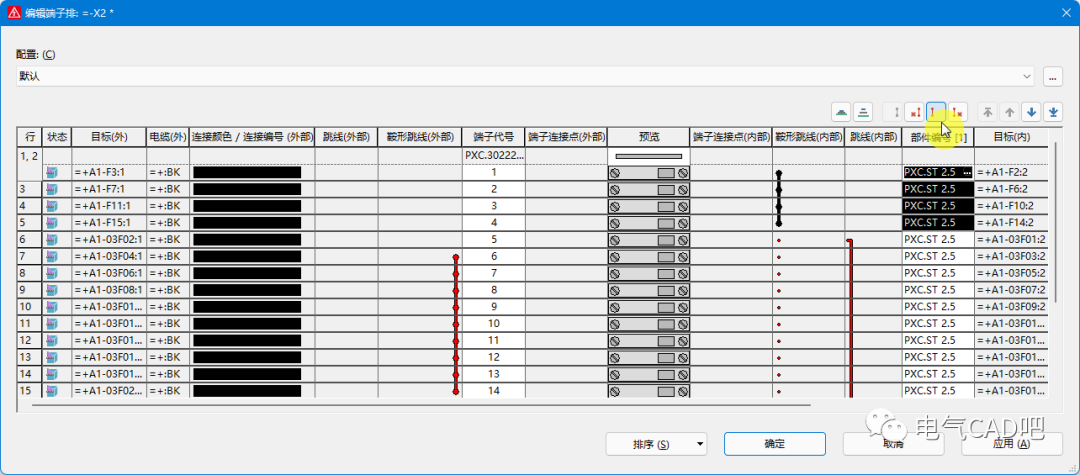Open the 配置 configuration dropdown
Viewport: 1080px width, 475px height.
pyautogui.click(x=526, y=76)
